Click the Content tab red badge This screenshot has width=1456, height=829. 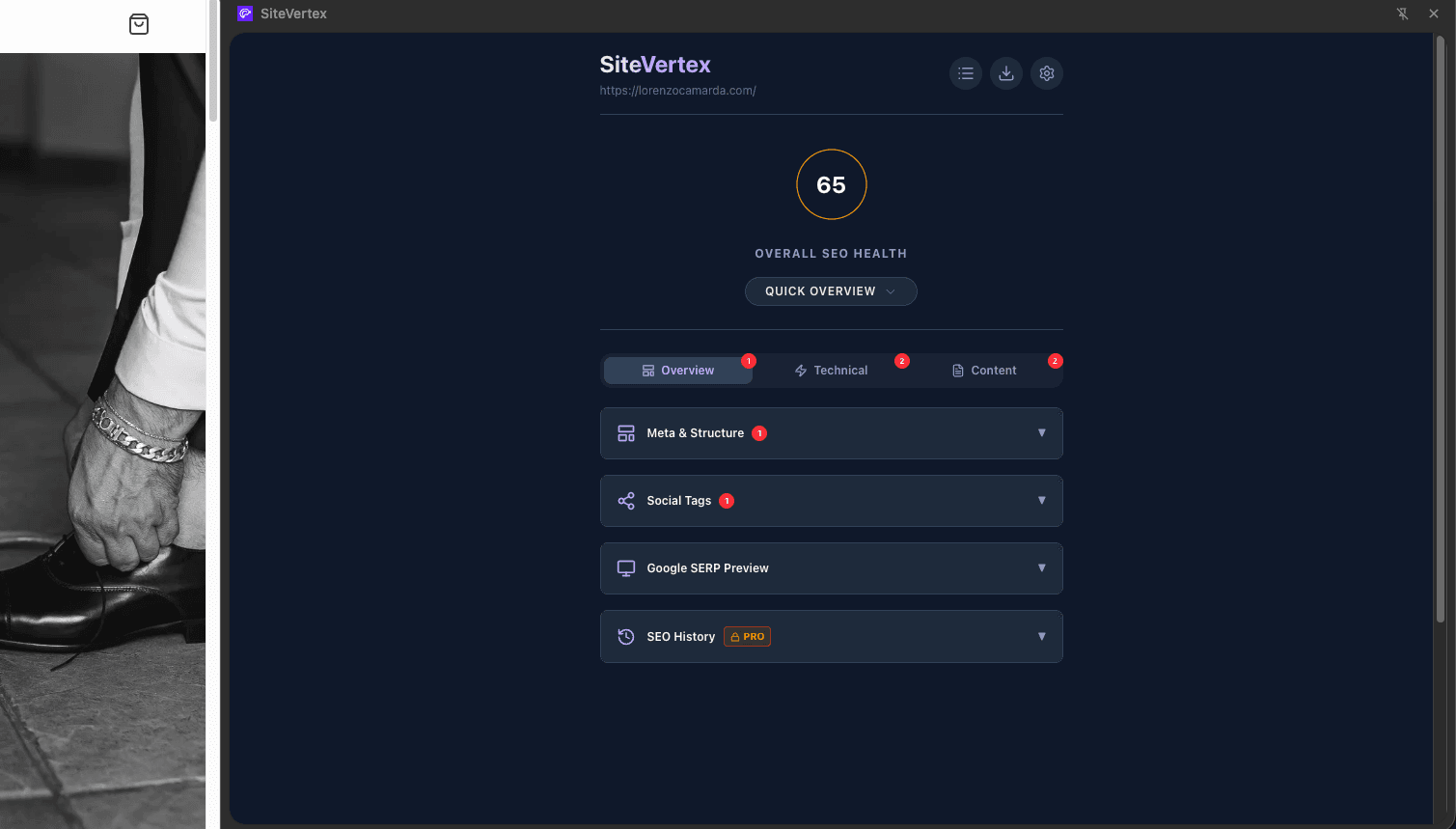[1056, 361]
